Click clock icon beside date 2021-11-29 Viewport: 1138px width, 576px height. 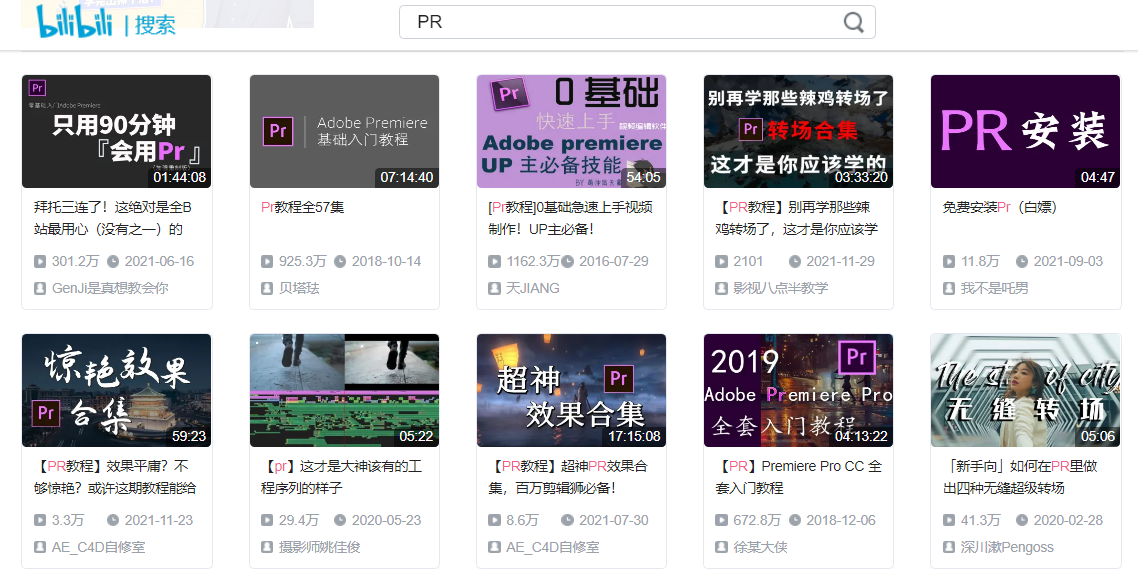coord(795,261)
